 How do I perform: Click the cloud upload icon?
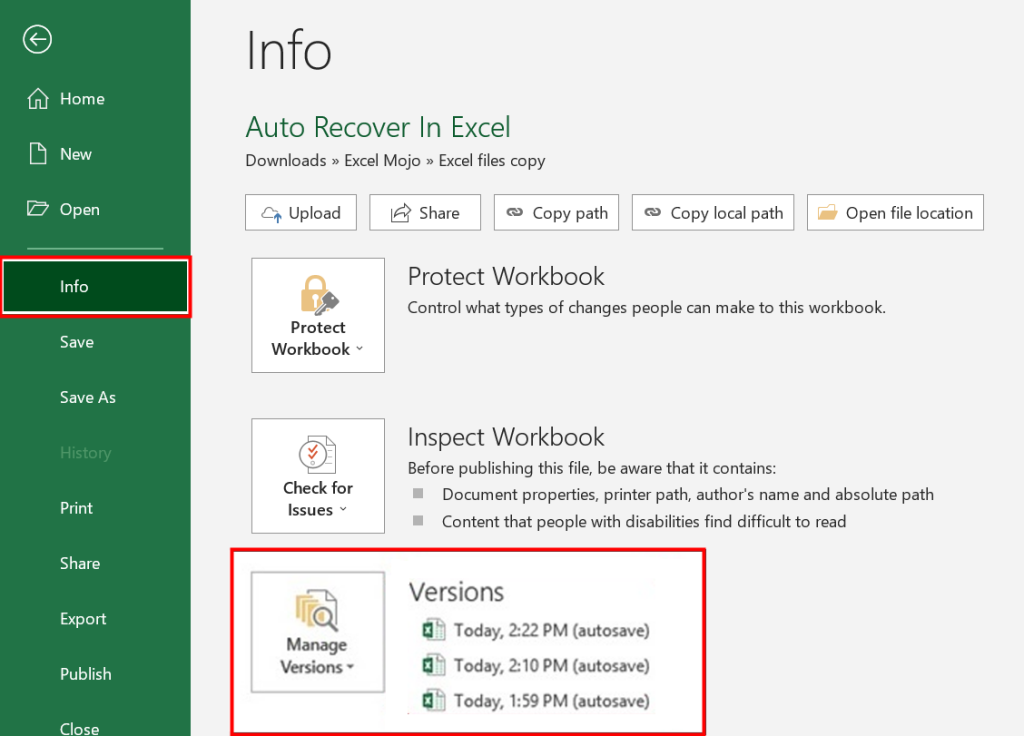coord(272,213)
